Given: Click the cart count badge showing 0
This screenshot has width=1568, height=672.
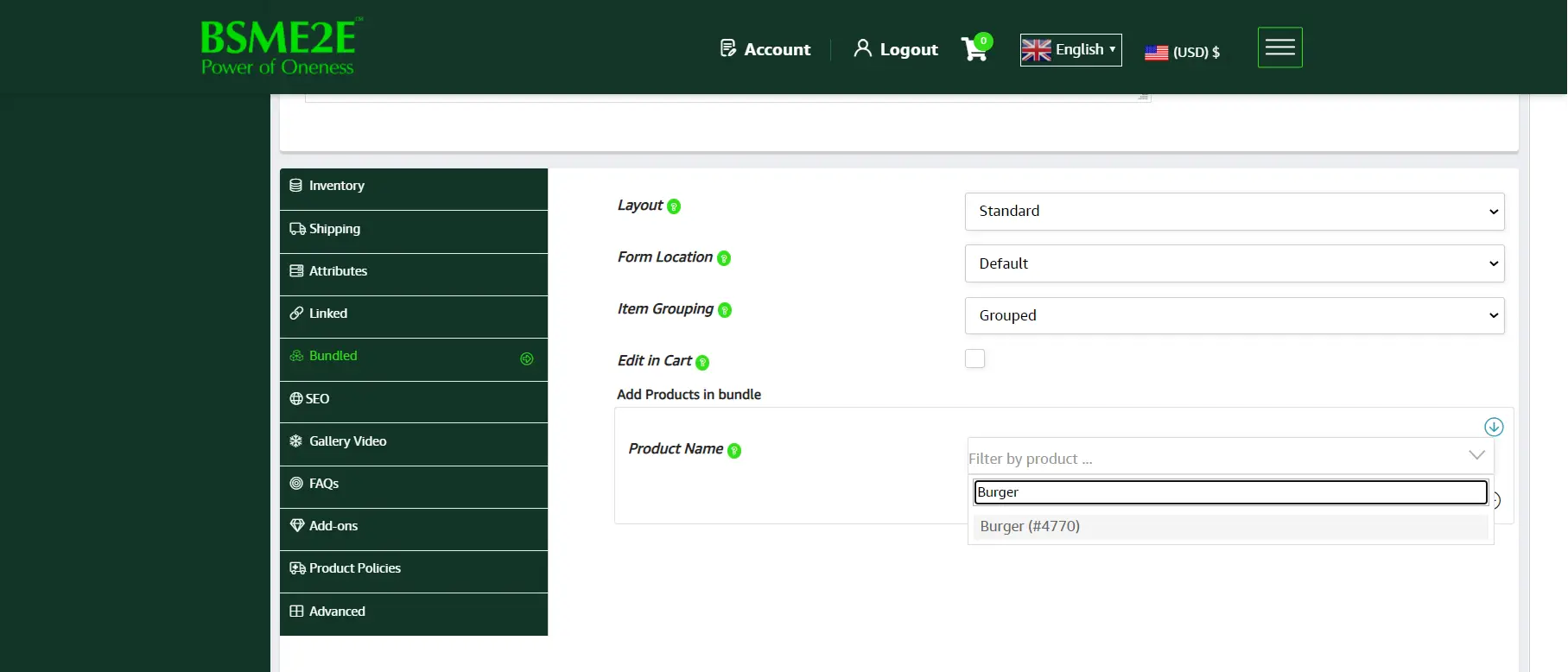Looking at the screenshot, I should [983, 41].
